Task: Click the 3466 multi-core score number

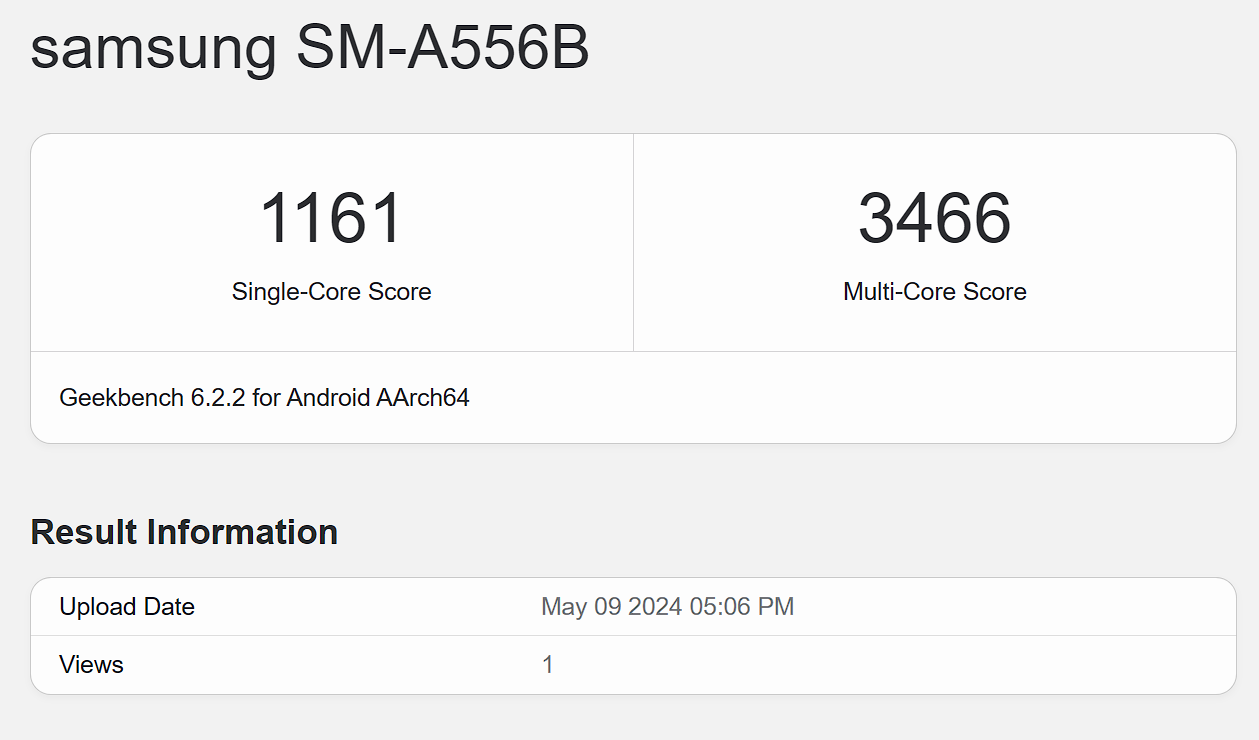Action: 934,219
